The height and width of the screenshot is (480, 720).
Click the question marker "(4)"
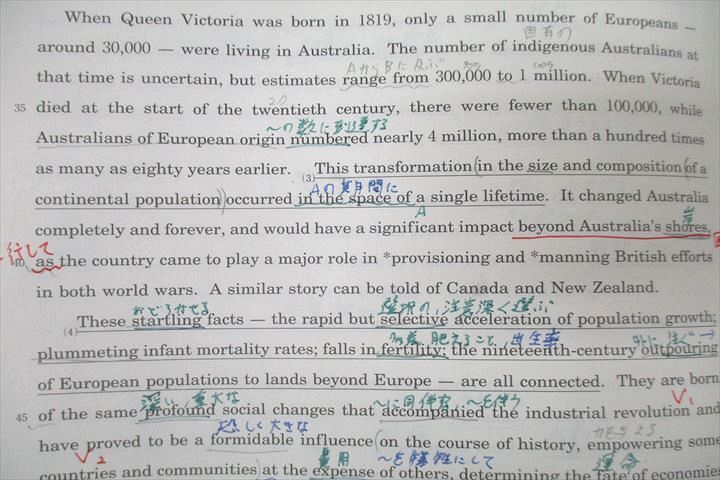70,332
